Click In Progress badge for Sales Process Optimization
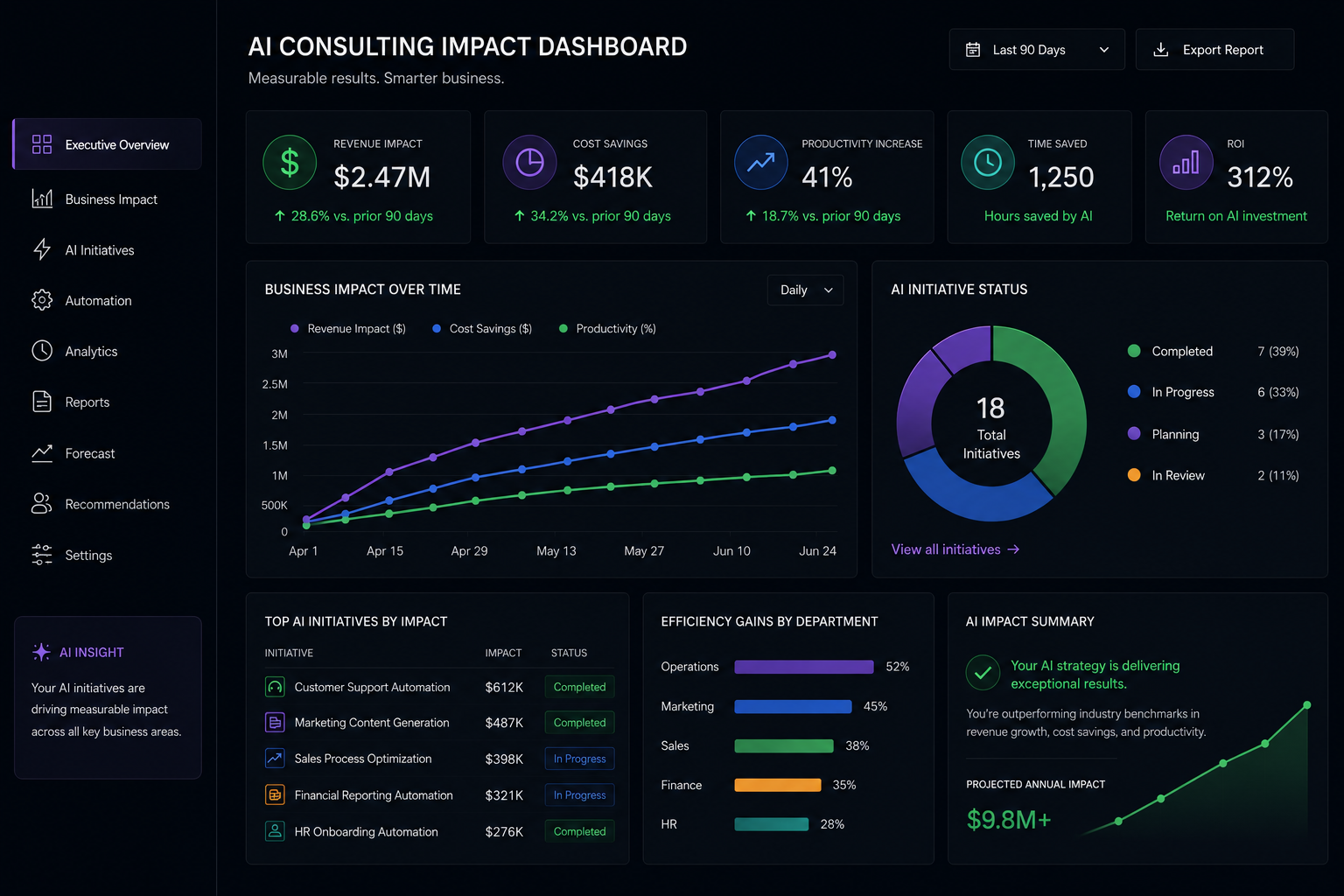Screen dimensions: 1344x896 (579, 759)
